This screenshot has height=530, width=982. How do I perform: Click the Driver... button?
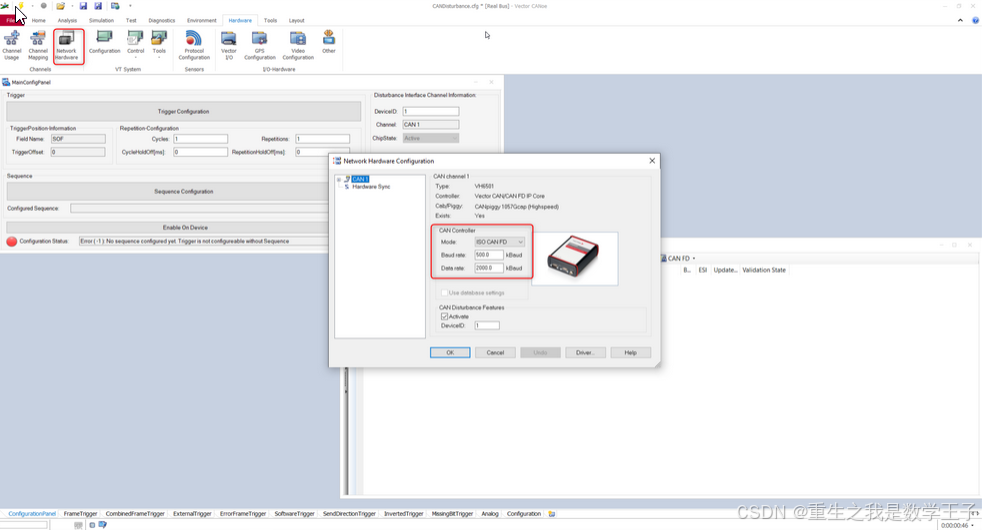585,353
